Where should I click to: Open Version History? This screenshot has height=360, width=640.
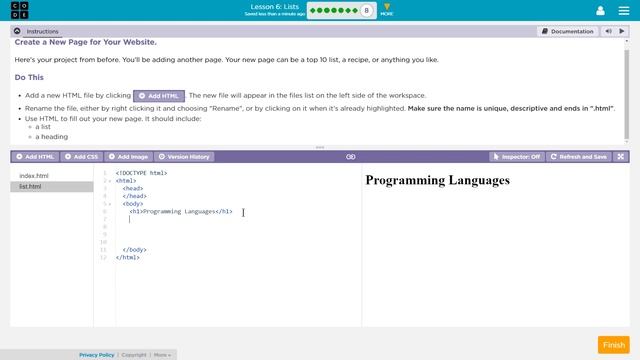coord(184,157)
